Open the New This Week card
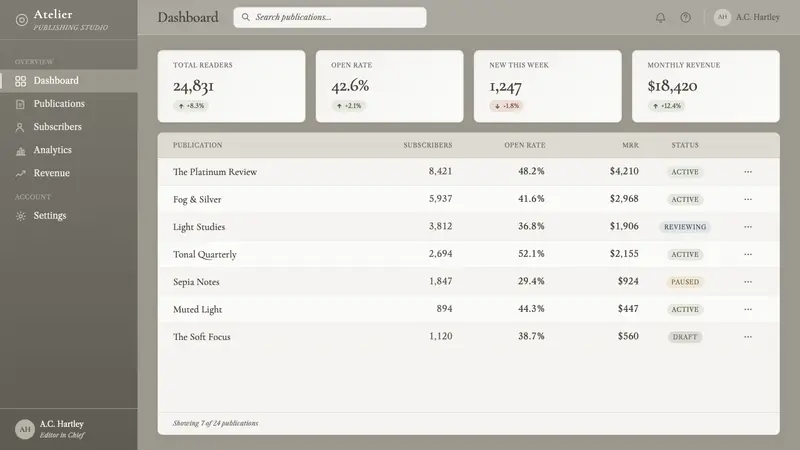Viewport: 800px width, 450px height. coord(548,86)
